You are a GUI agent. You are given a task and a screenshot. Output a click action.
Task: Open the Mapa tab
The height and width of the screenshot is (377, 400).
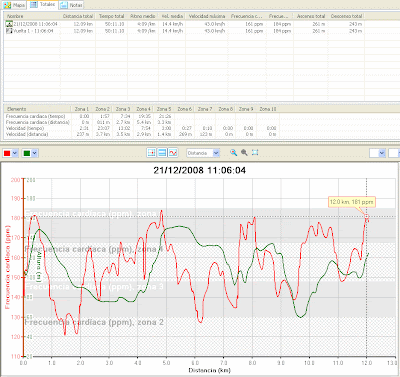(x=15, y=5)
